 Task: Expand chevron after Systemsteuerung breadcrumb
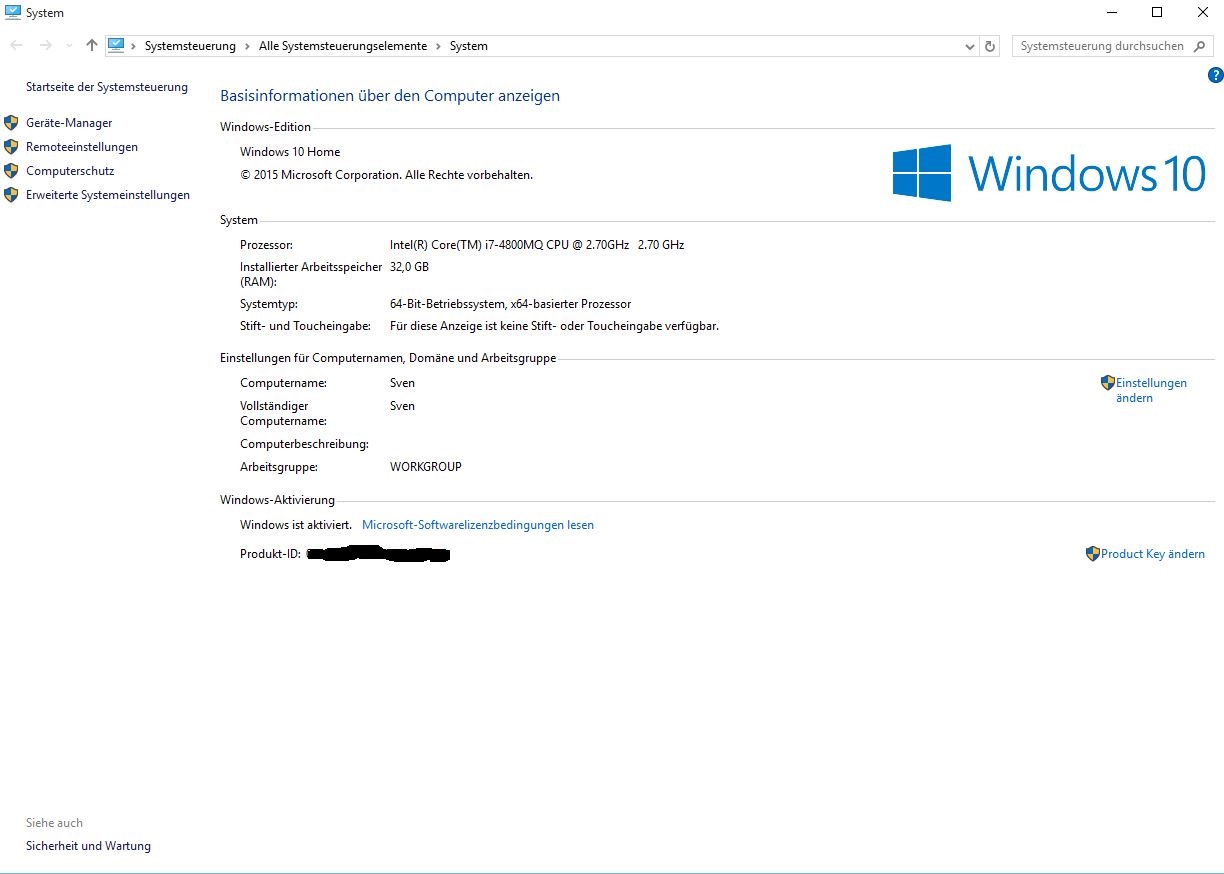coord(247,46)
